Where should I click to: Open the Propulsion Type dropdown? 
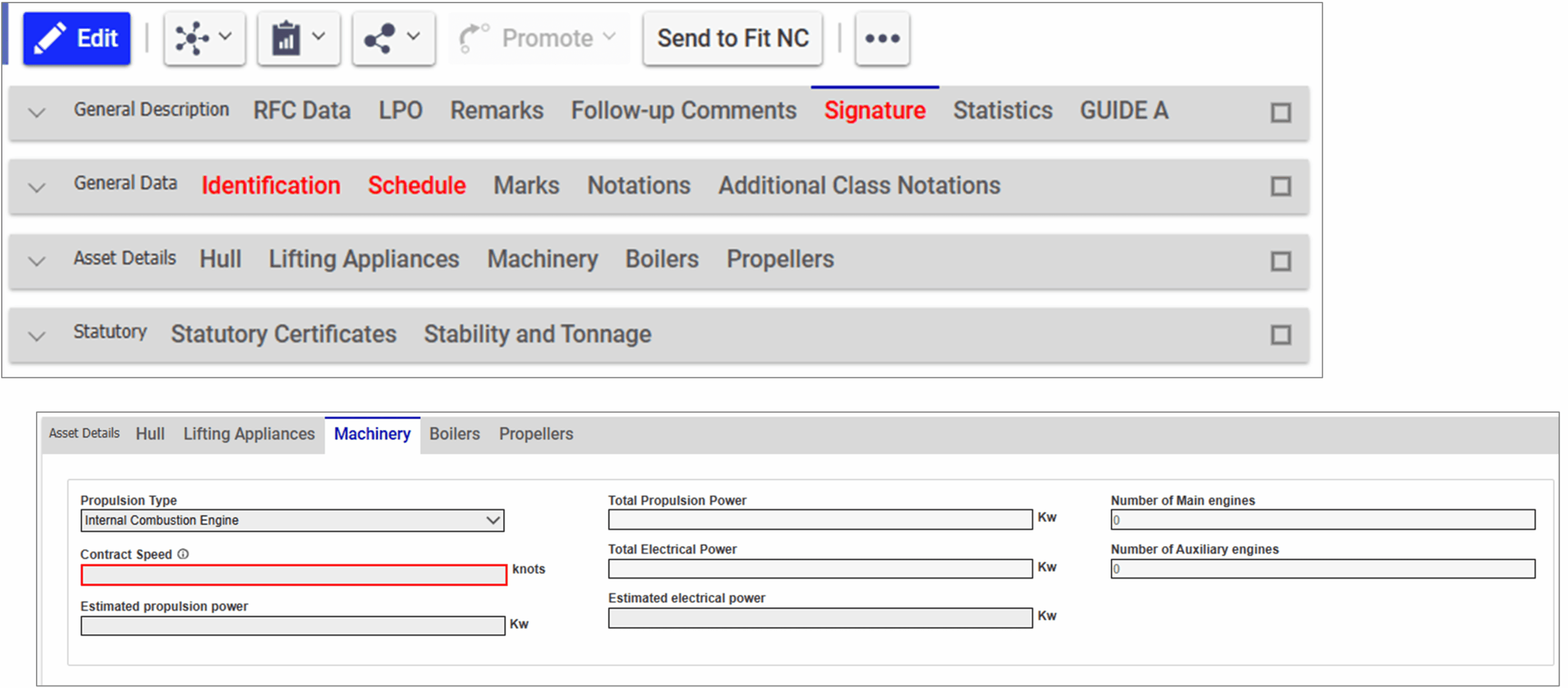pyautogui.click(x=292, y=520)
